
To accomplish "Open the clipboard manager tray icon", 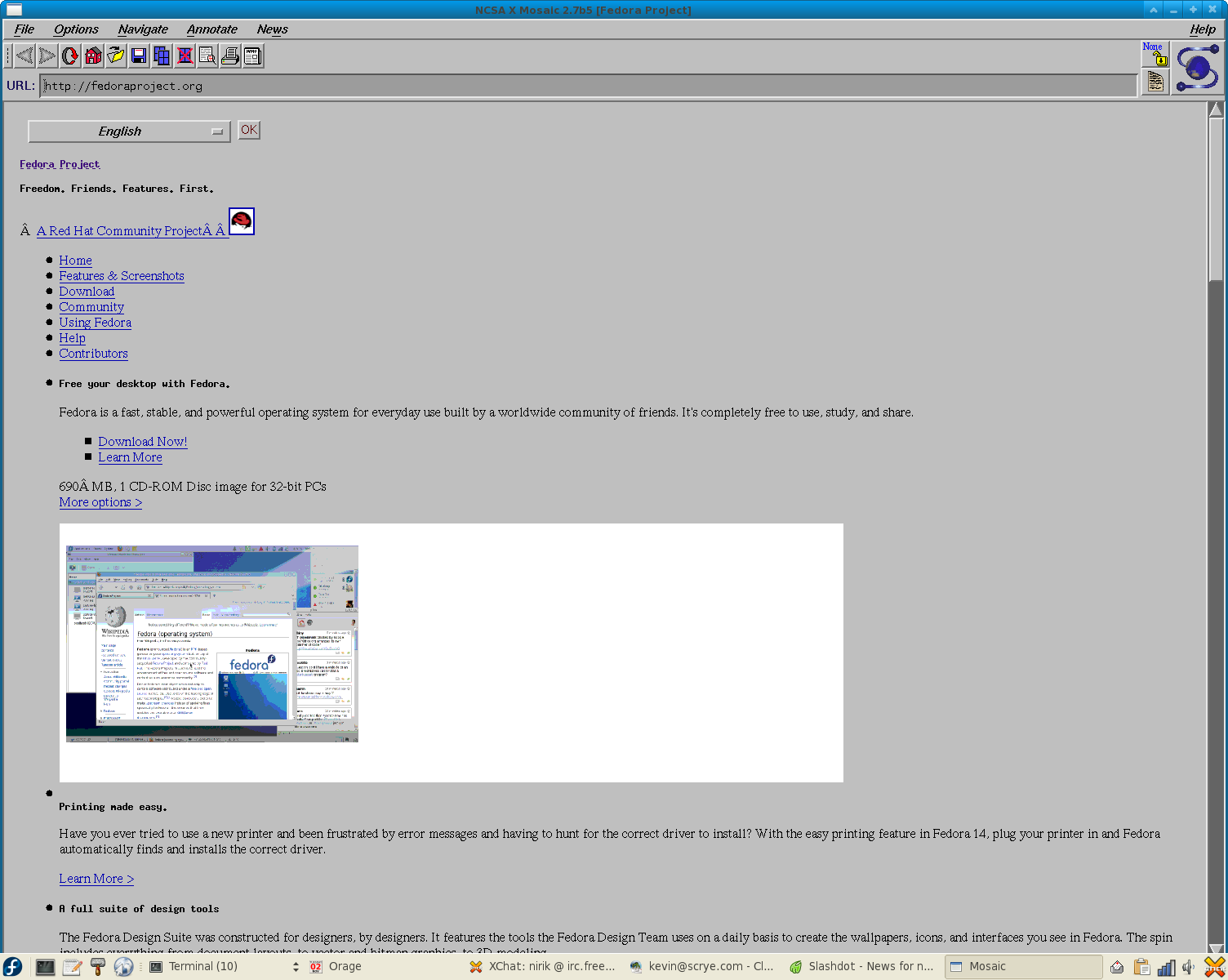I will [1141, 967].
